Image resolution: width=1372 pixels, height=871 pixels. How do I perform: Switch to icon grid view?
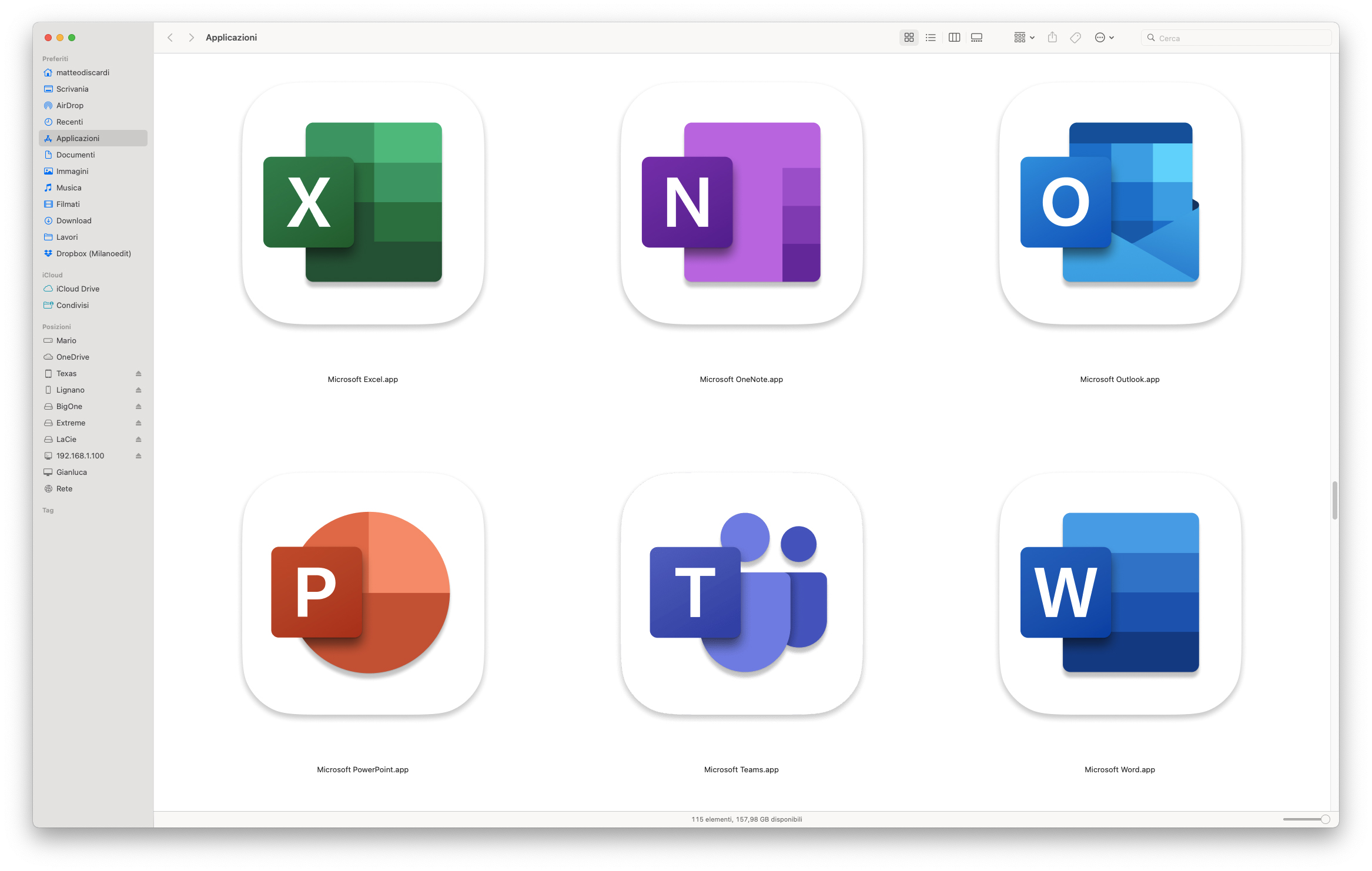[x=909, y=38]
